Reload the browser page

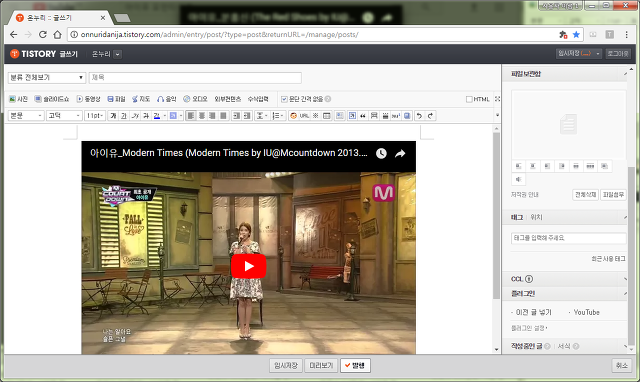coord(42,35)
